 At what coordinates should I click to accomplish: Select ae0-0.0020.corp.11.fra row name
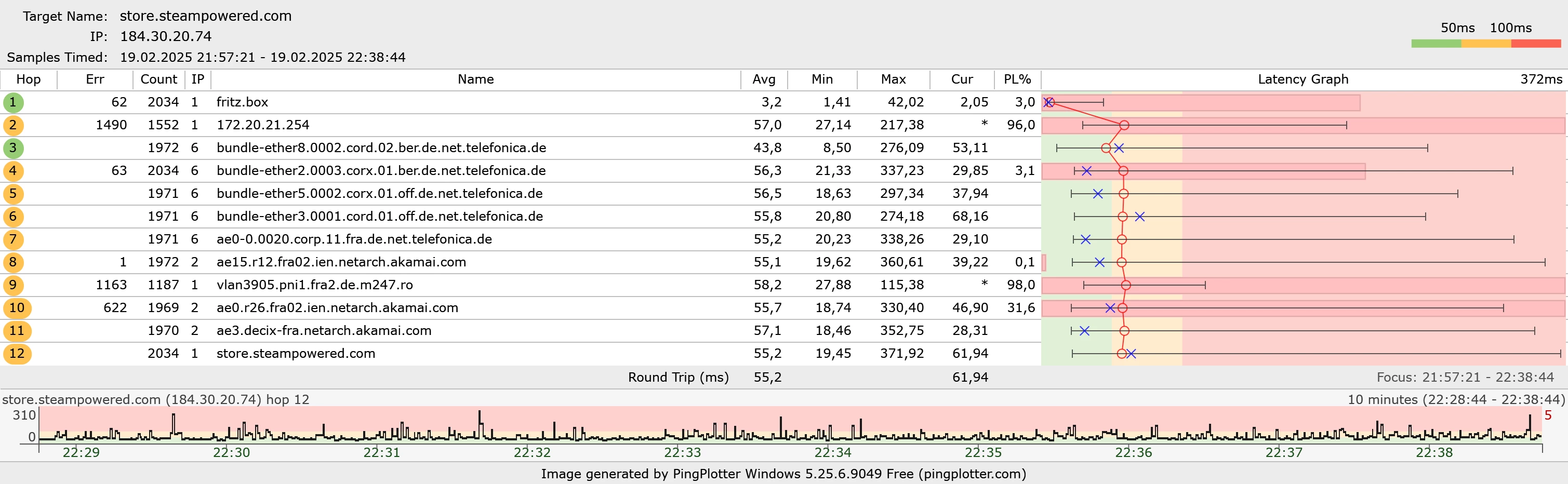coord(354,239)
